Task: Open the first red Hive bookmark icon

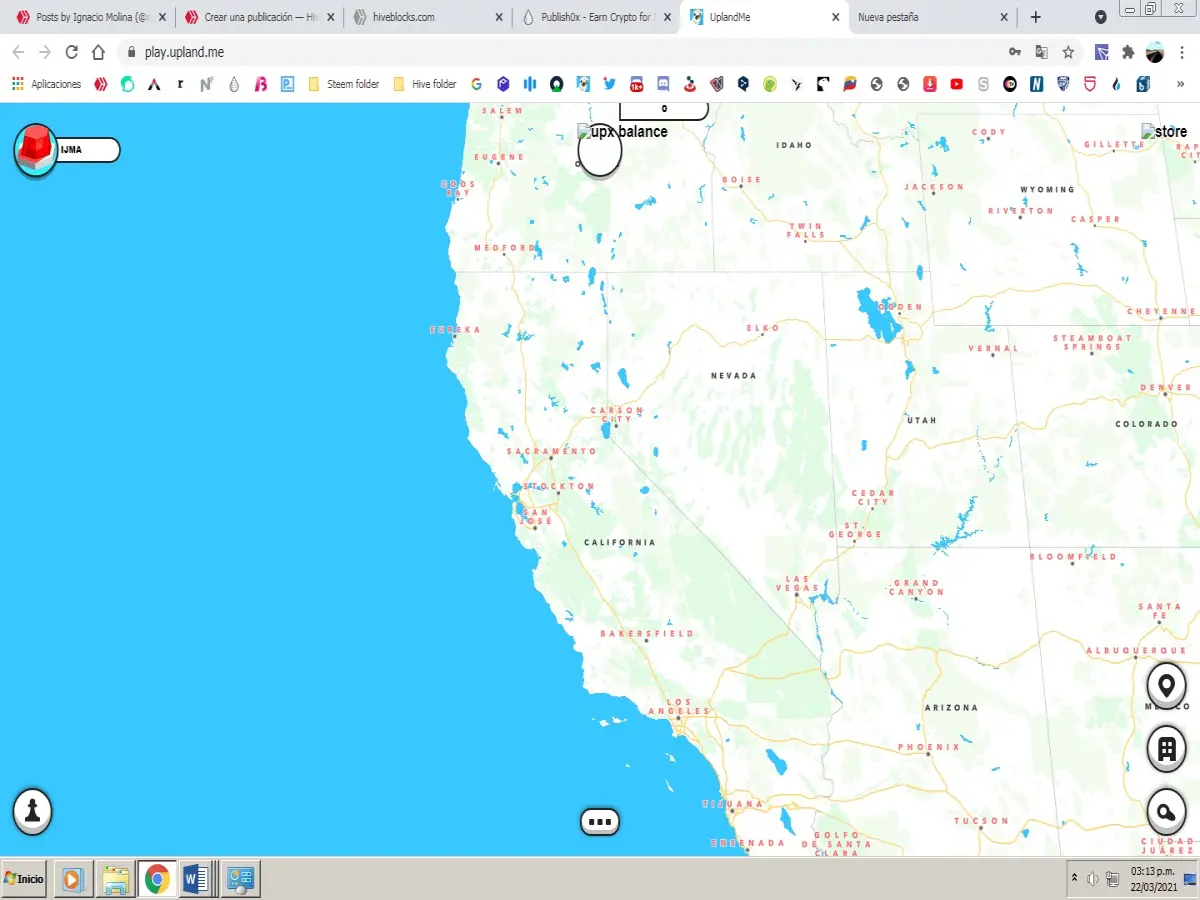Action: coord(100,84)
